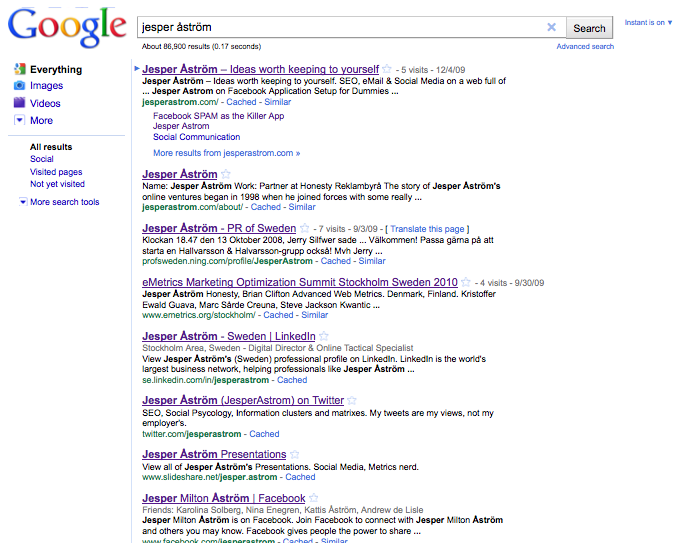Click 5 visits - 12/4/09 text
Image resolution: width=692 pixels, height=543 pixels.
433,70
